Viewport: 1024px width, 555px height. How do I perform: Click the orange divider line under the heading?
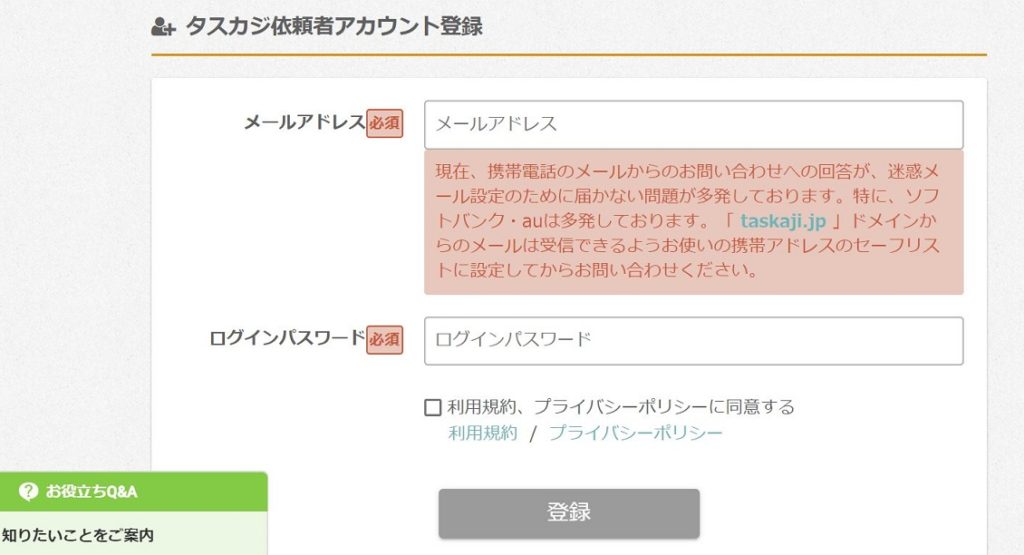click(569, 55)
